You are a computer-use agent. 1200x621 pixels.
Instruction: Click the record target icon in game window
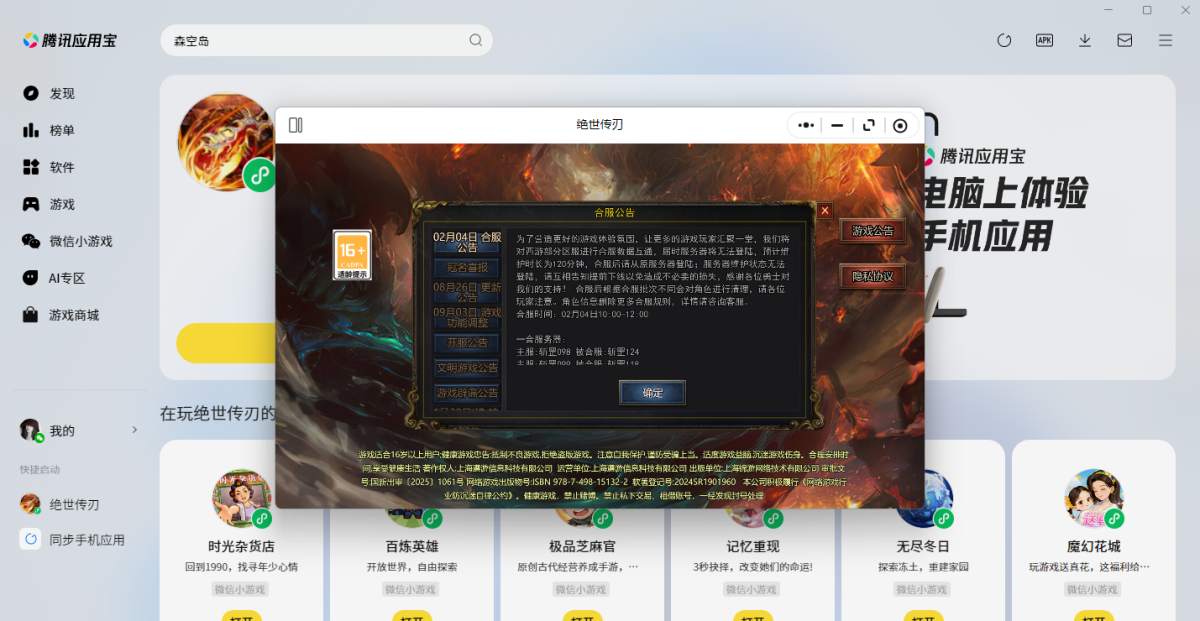point(900,125)
